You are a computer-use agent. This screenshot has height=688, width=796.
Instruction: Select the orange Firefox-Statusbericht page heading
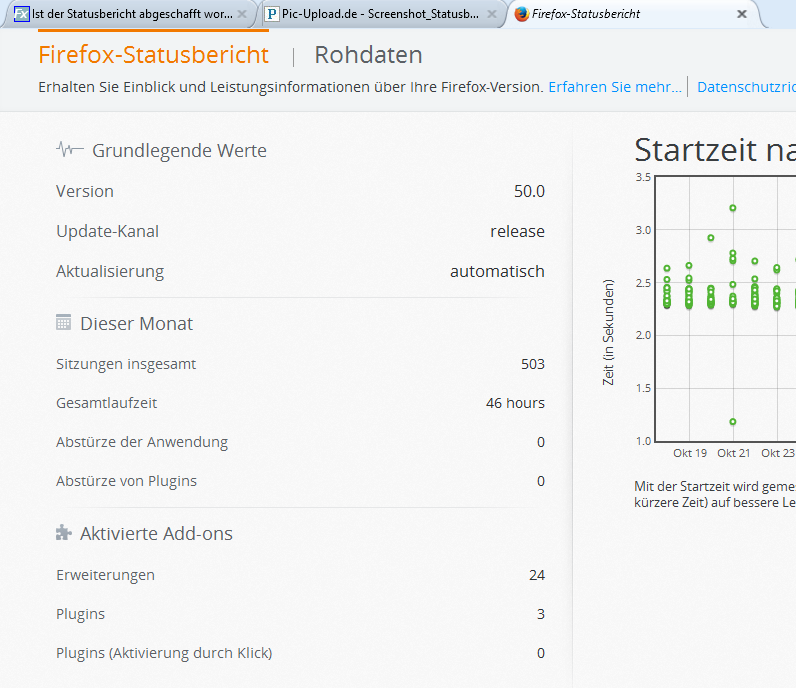(x=153, y=55)
